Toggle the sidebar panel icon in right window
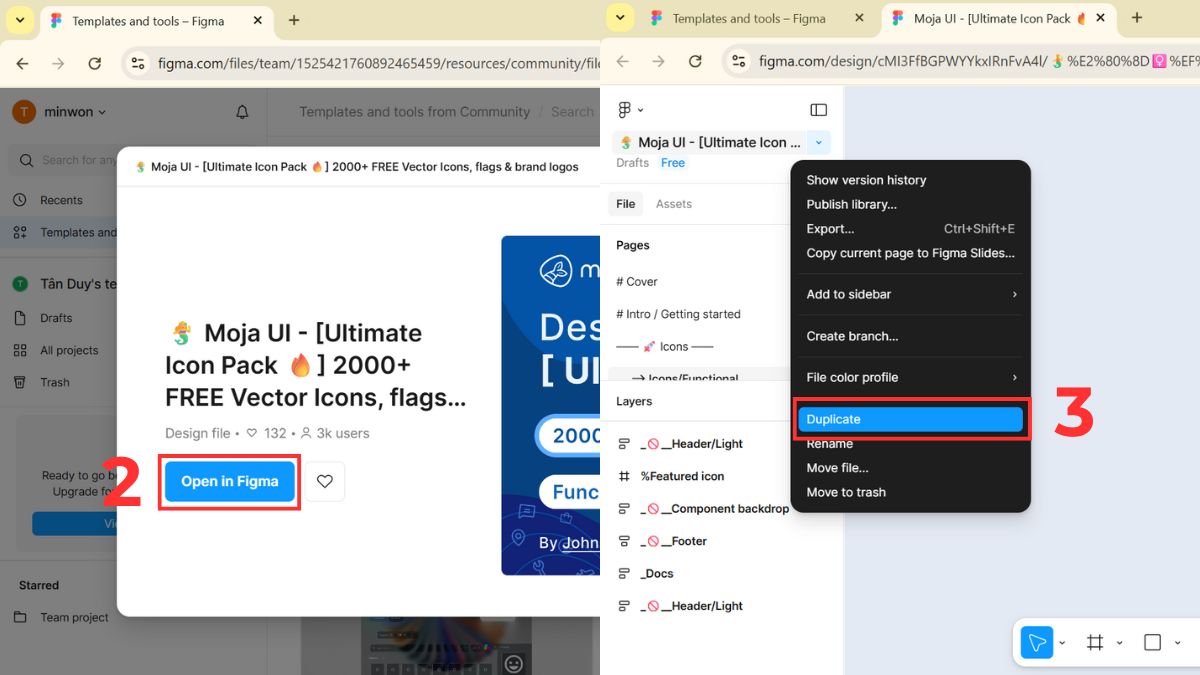Viewport: 1200px width, 675px height. click(x=818, y=110)
